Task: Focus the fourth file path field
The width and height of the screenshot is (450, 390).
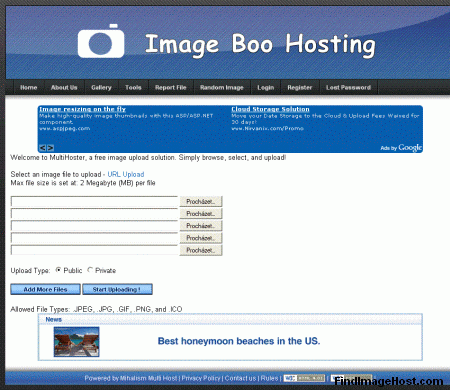Action: point(95,238)
